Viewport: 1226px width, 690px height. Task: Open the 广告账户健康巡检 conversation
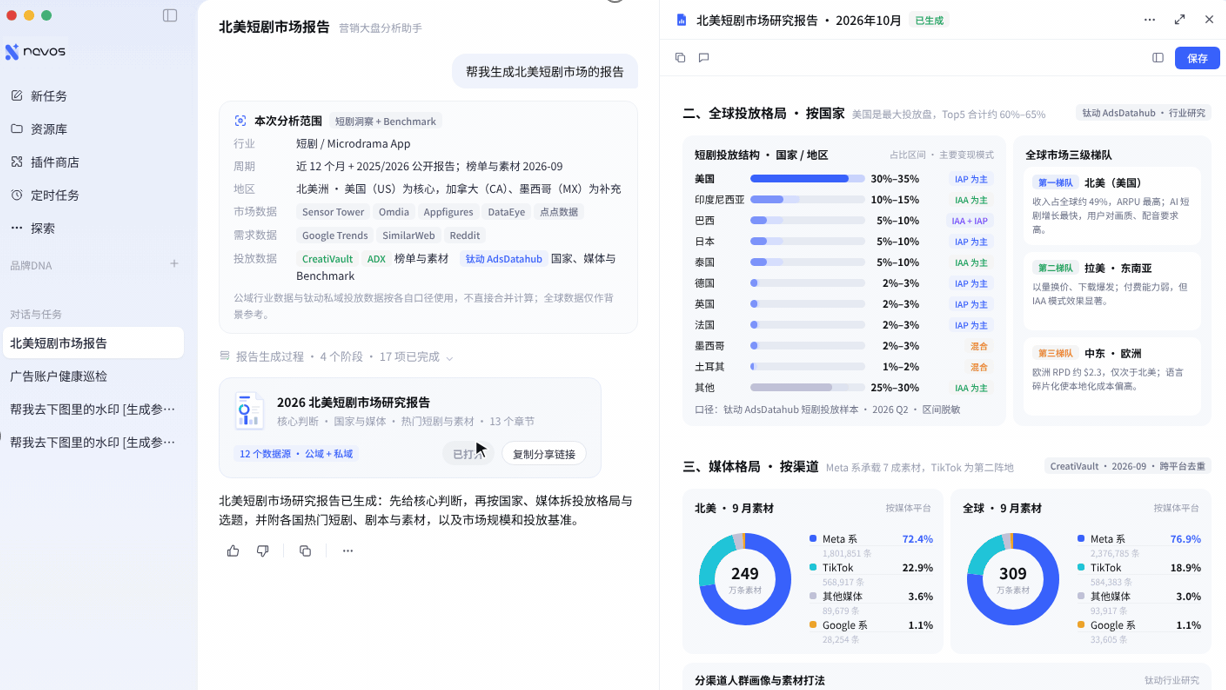[x=93, y=376]
